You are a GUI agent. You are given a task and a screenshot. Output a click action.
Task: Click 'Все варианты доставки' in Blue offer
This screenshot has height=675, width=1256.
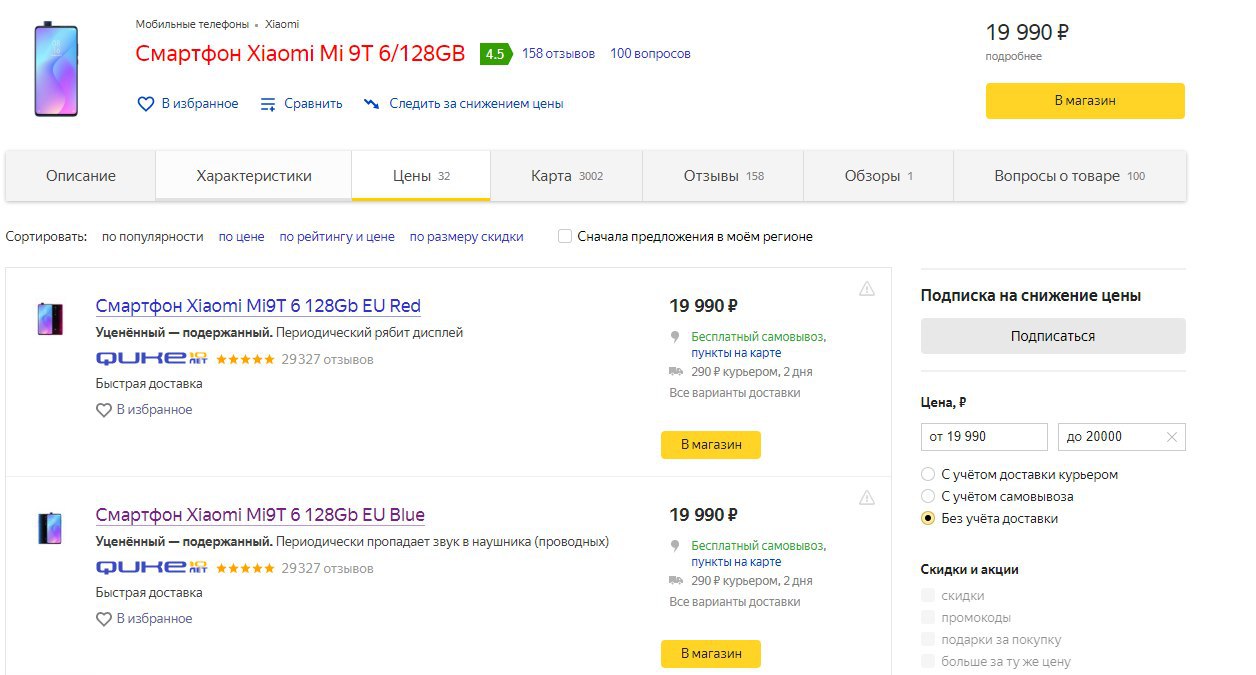735,602
